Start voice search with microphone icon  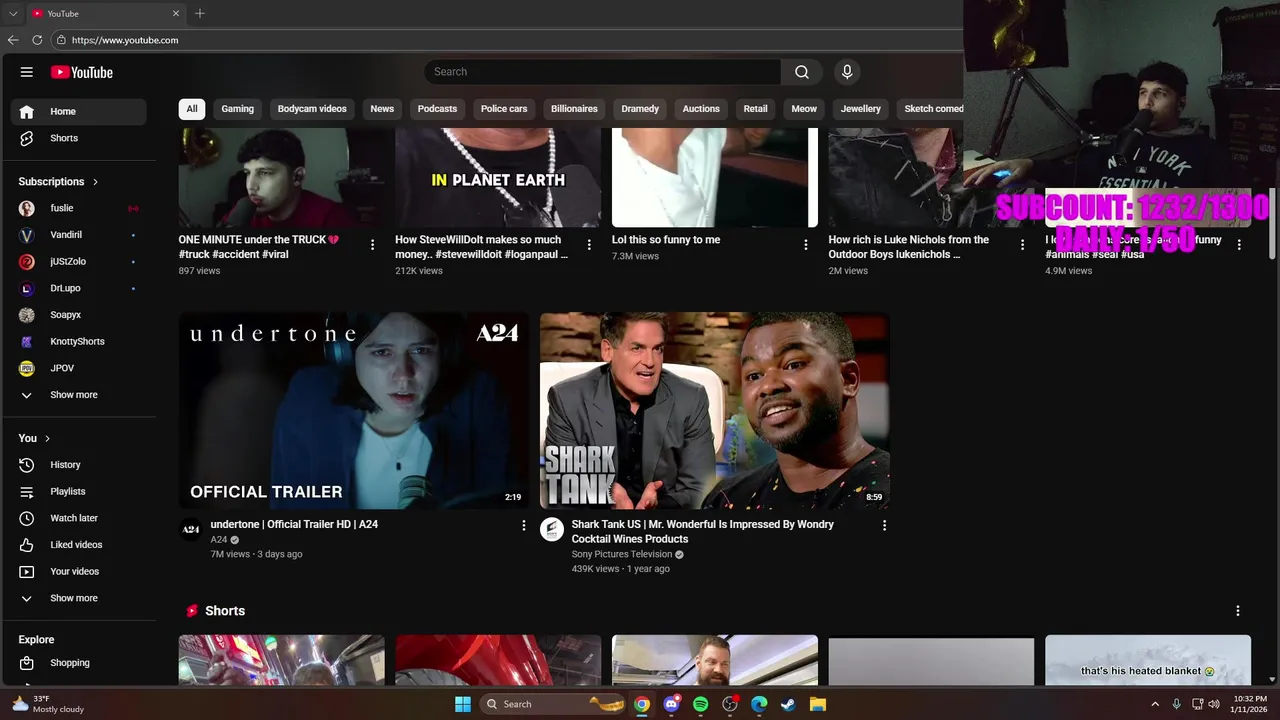point(847,72)
